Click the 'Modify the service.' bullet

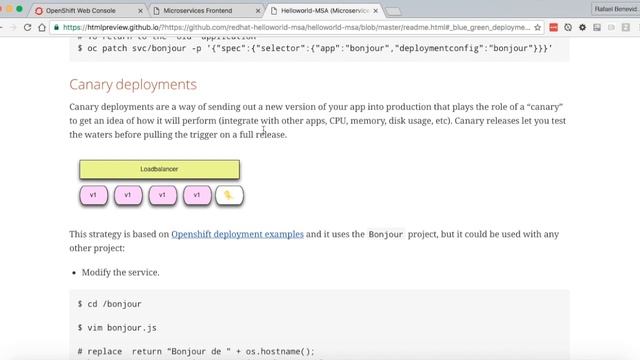[x=120, y=273]
